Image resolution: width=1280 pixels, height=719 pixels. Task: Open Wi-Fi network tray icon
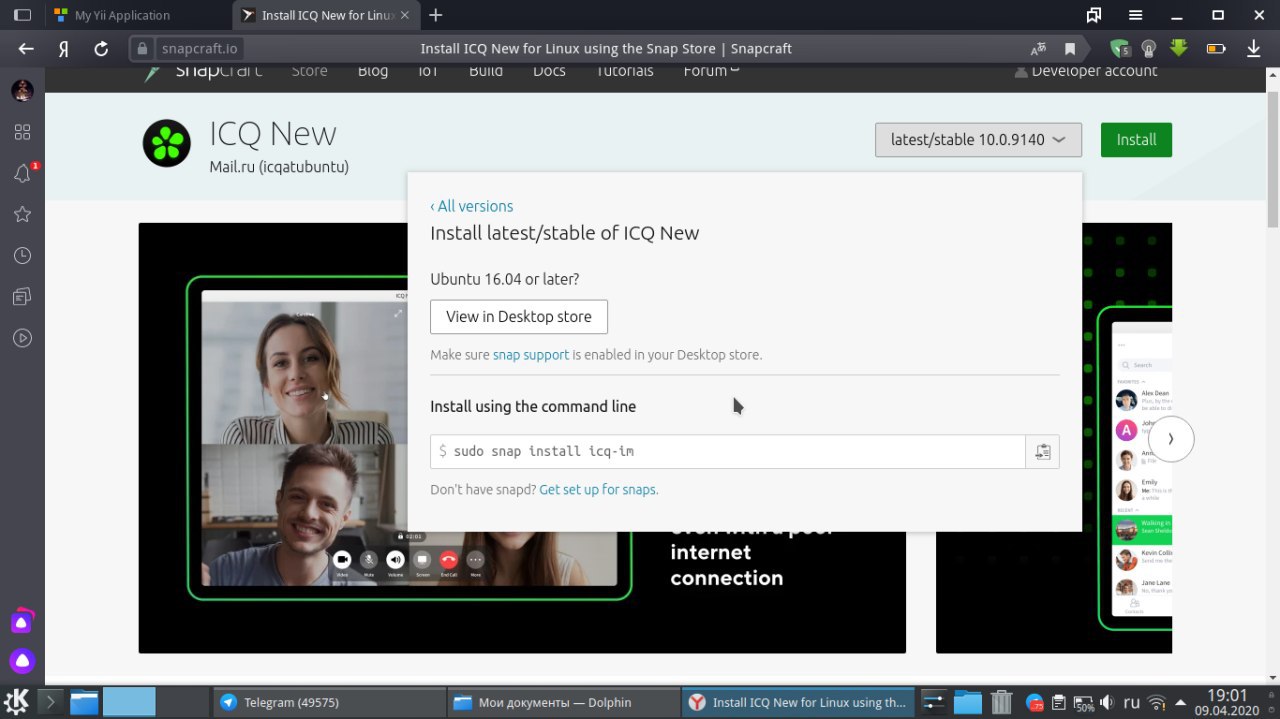pyautogui.click(x=1157, y=702)
